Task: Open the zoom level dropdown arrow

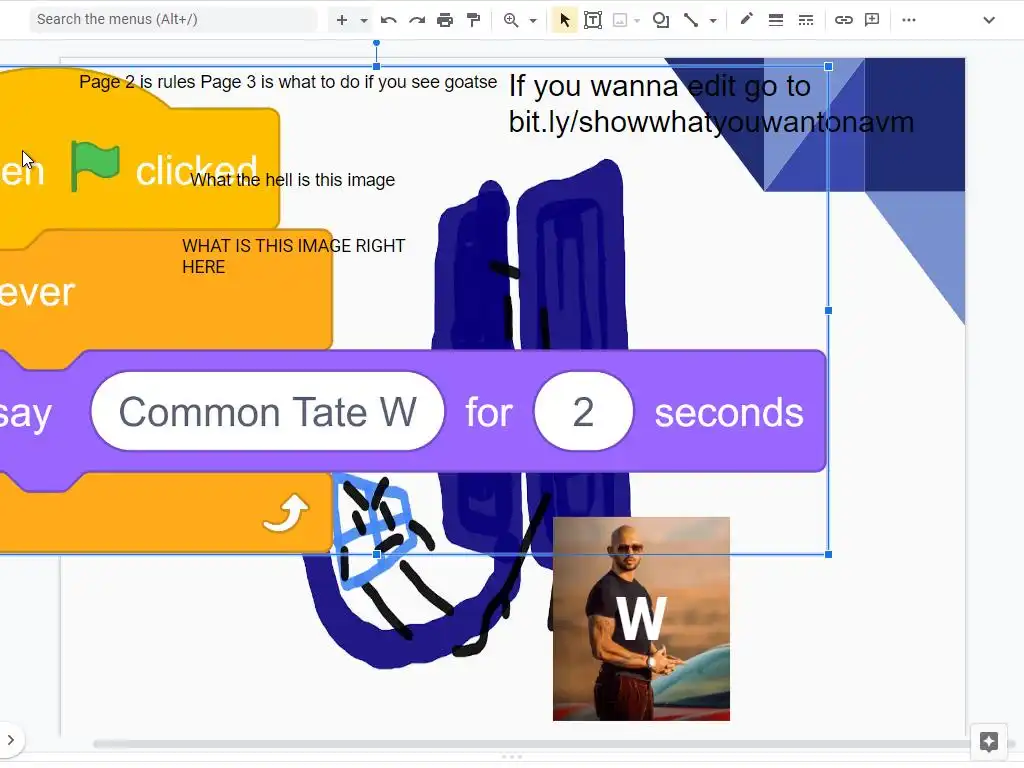Action: coord(533,21)
